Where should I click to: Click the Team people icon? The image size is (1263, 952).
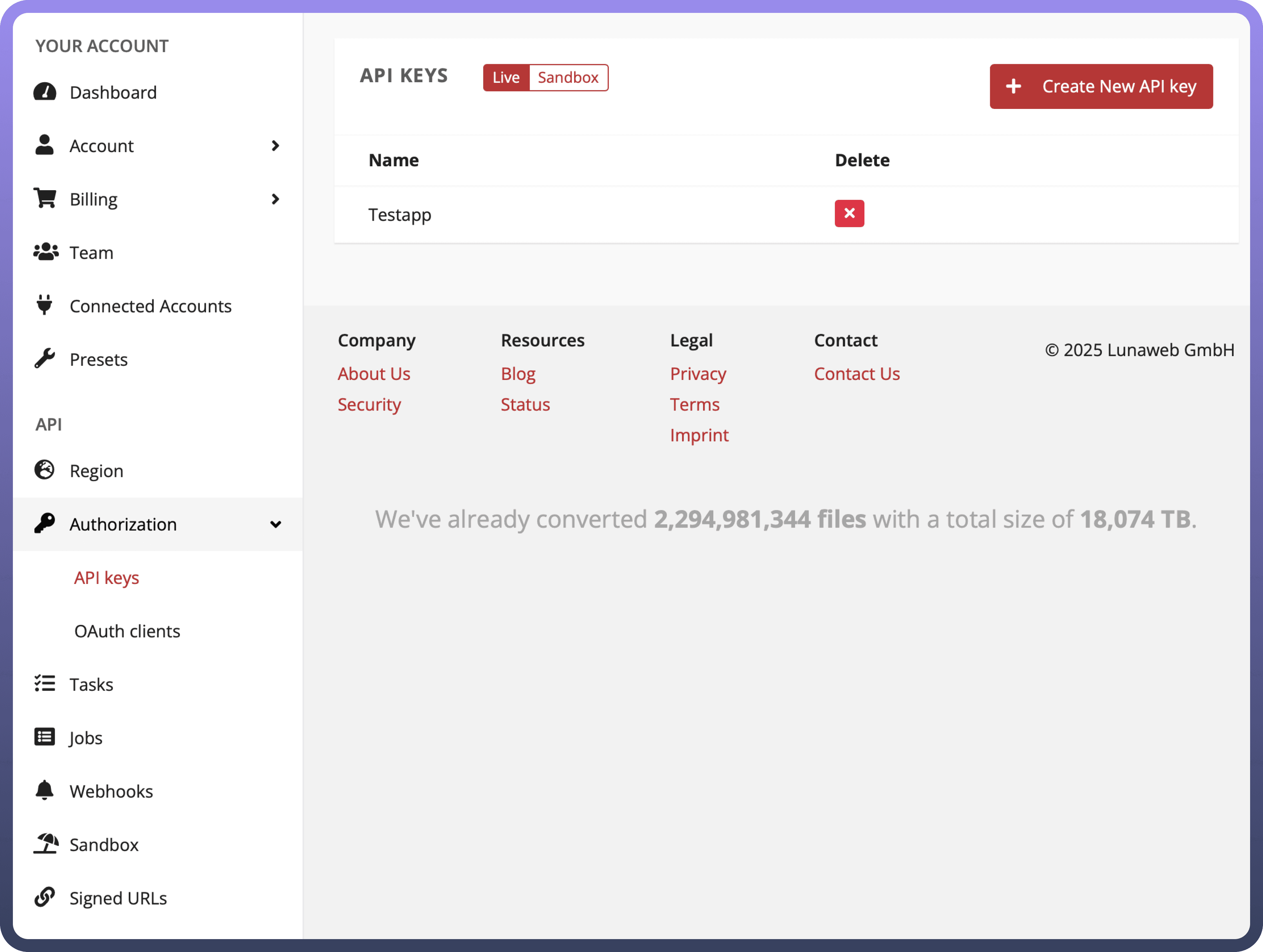(x=46, y=252)
